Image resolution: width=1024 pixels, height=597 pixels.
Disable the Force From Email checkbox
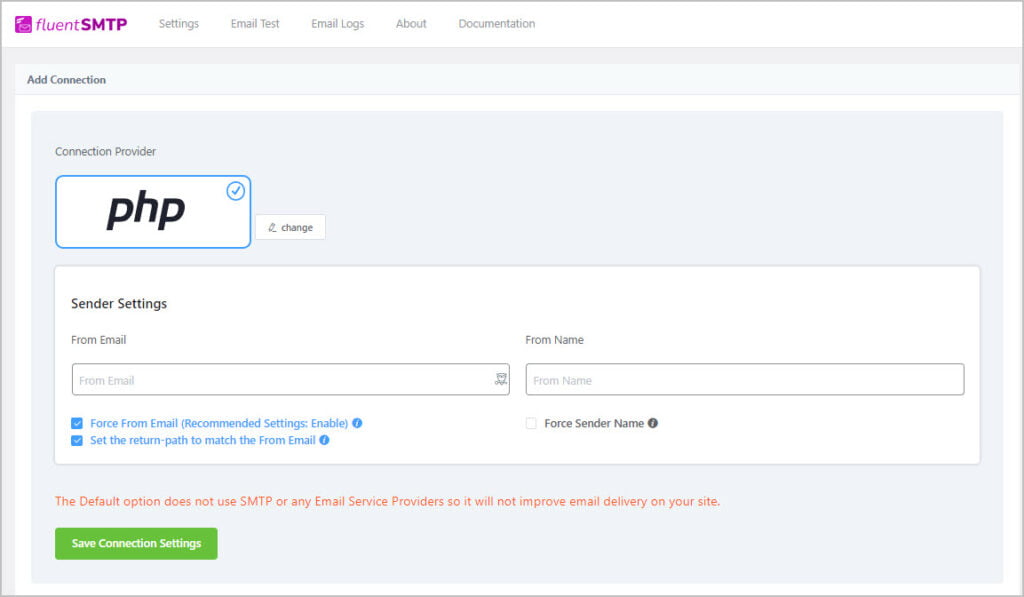click(x=77, y=423)
